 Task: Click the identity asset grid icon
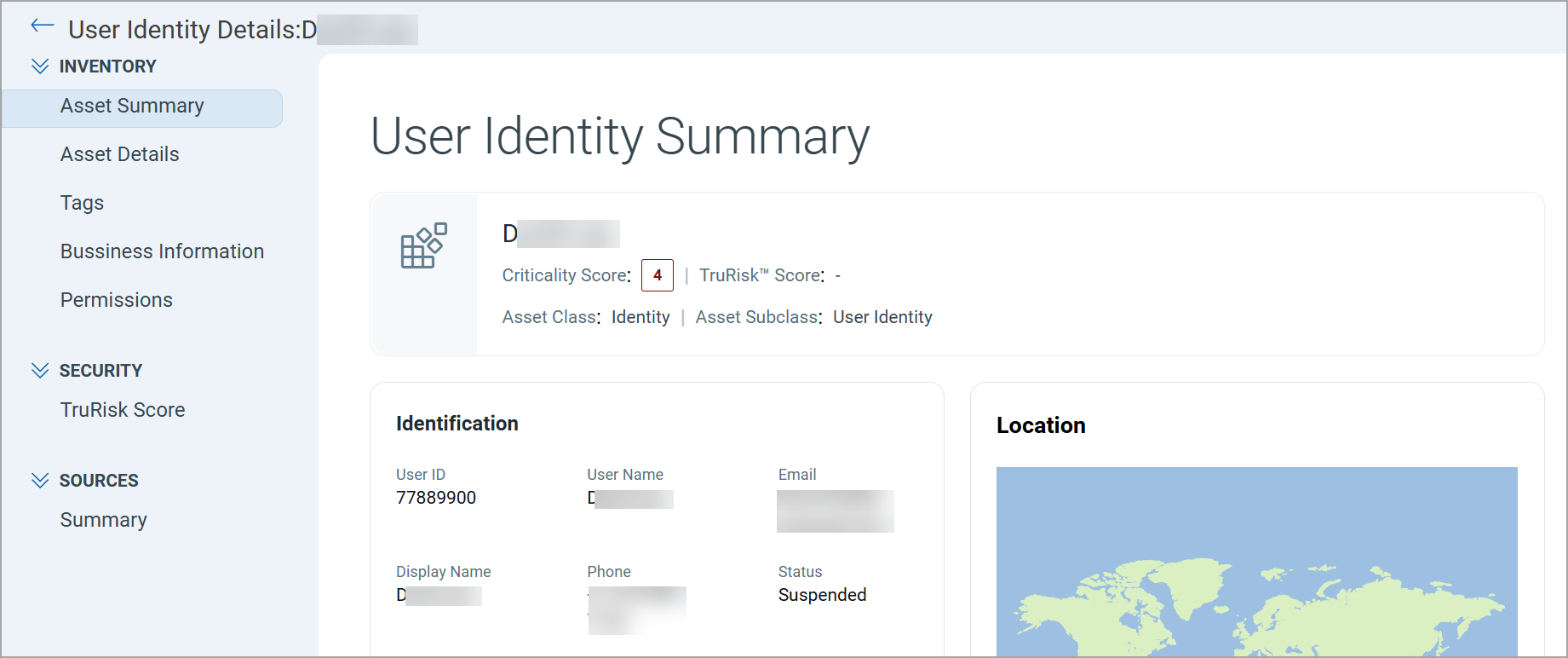coord(423,245)
